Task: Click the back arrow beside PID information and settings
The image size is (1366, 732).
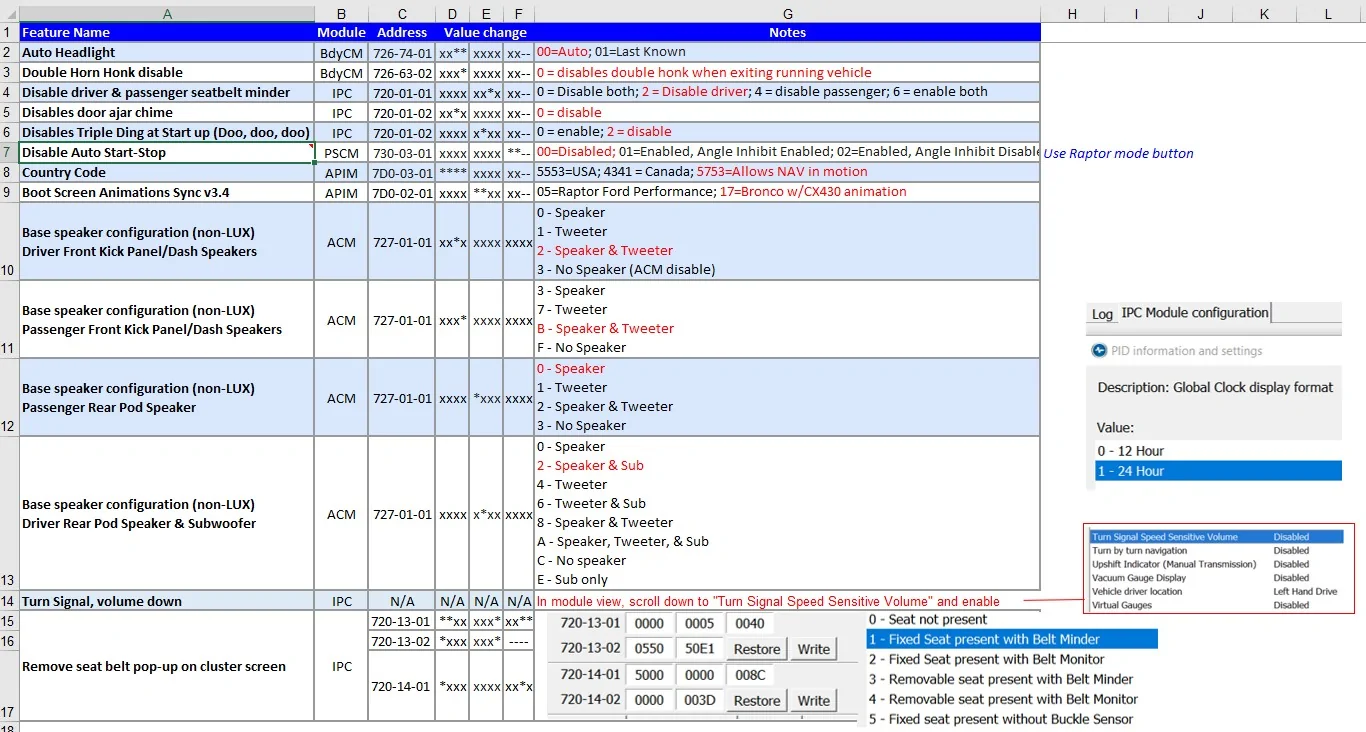Action: 1098,351
